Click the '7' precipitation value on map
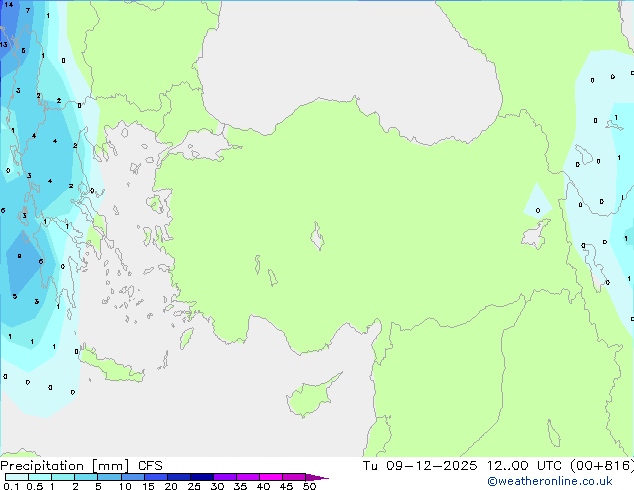The width and height of the screenshot is (634, 490). click(x=27, y=11)
